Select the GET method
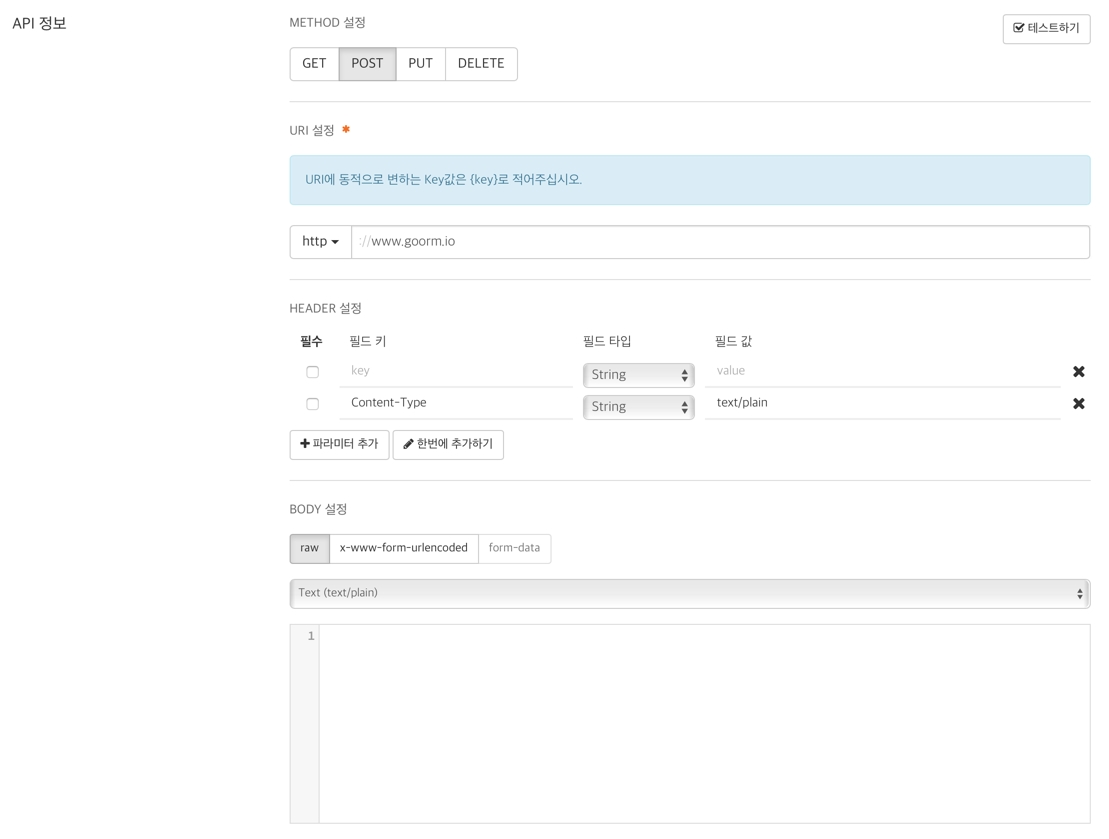 pyautogui.click(x=314, y=64)
